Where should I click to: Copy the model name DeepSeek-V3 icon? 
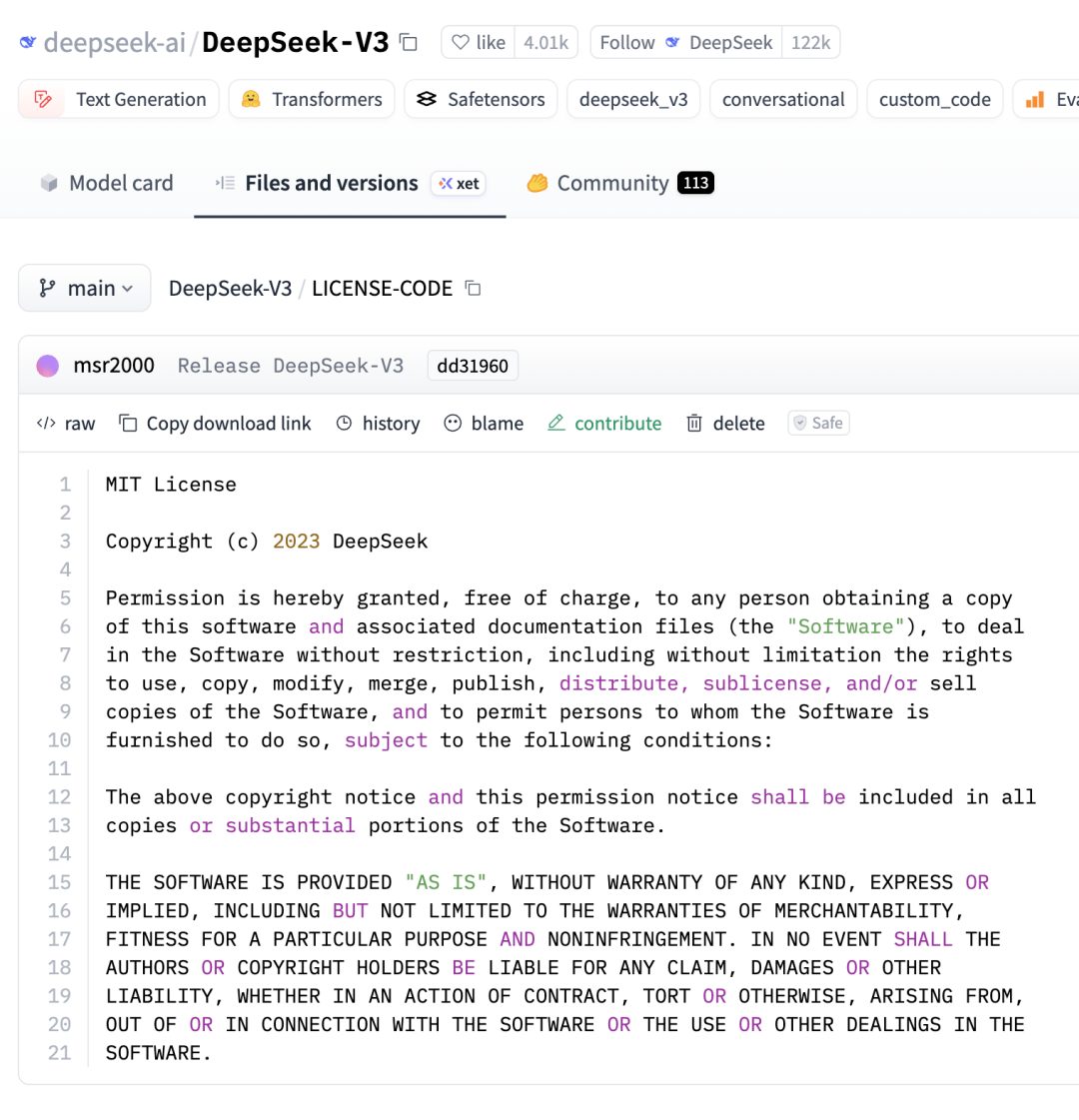coord(409,42)
